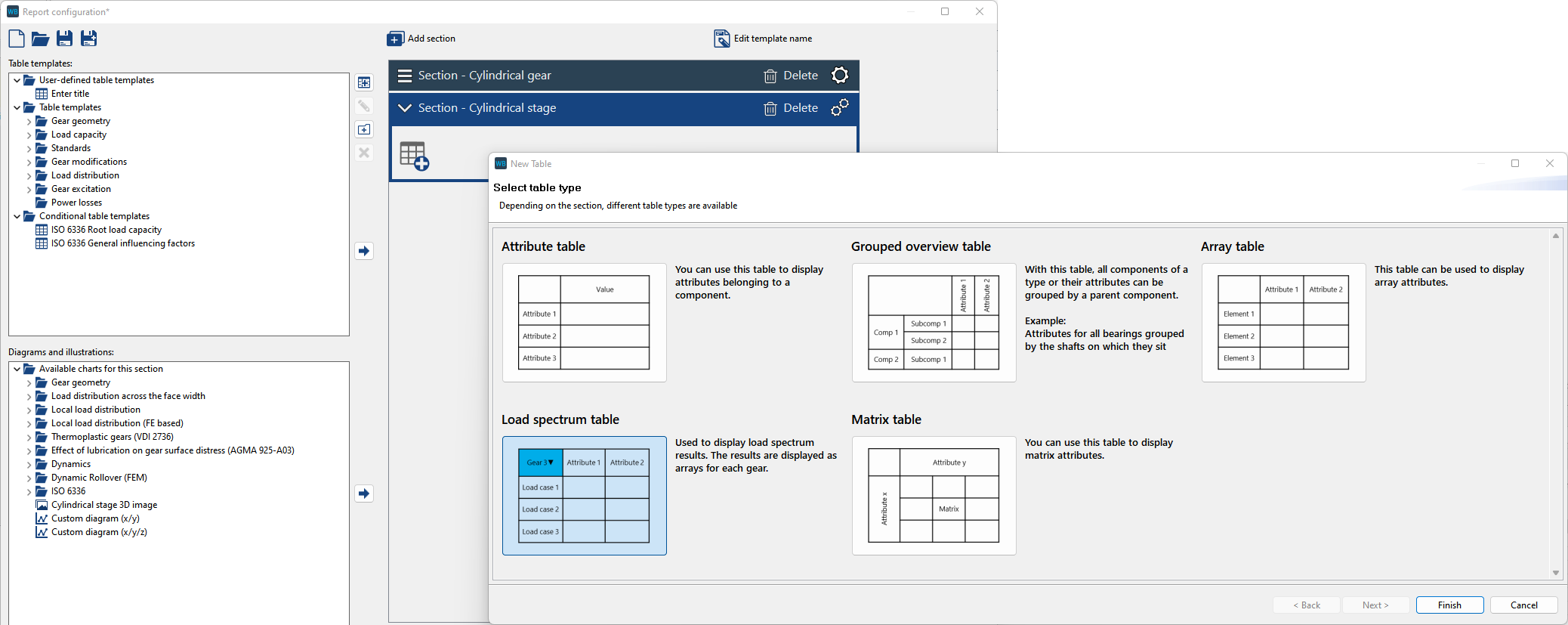Image resolution: width=1568 pixels, height=625 pixels.
Task: Click the Save As floppy disk icon
Action: [x=89, y=39]
